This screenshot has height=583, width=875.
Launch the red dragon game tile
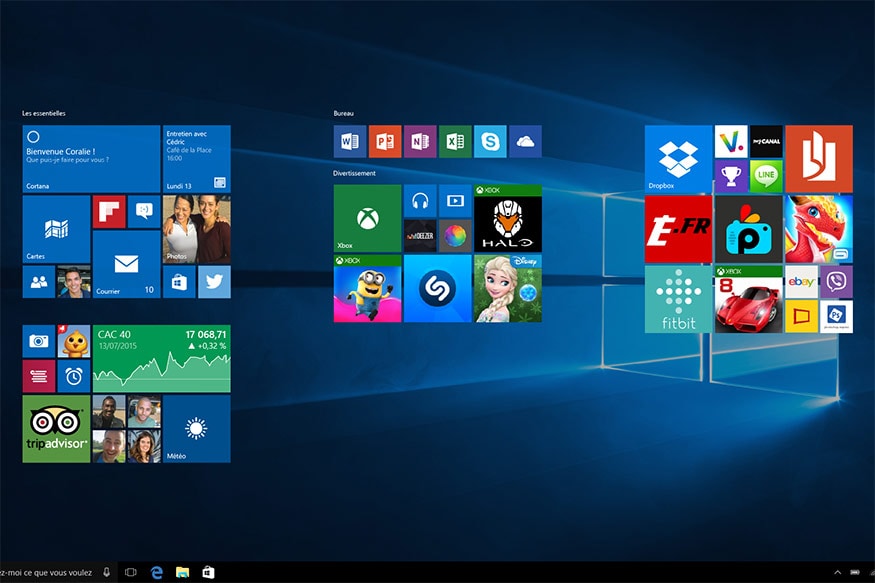tap(819, 229)
